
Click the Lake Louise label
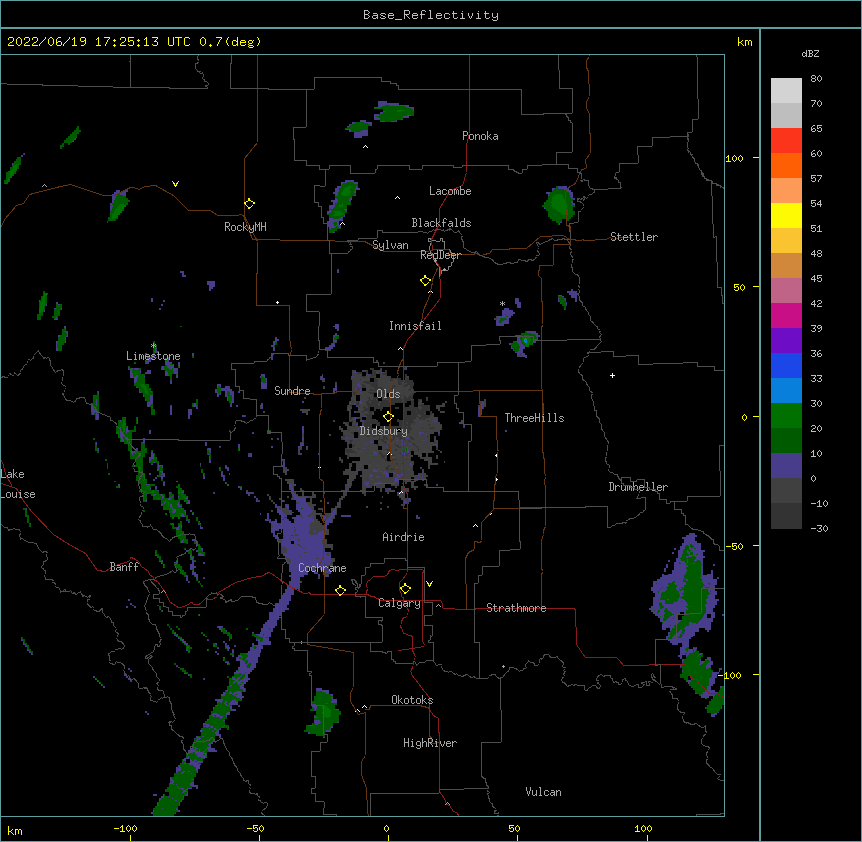coord(18,484)
